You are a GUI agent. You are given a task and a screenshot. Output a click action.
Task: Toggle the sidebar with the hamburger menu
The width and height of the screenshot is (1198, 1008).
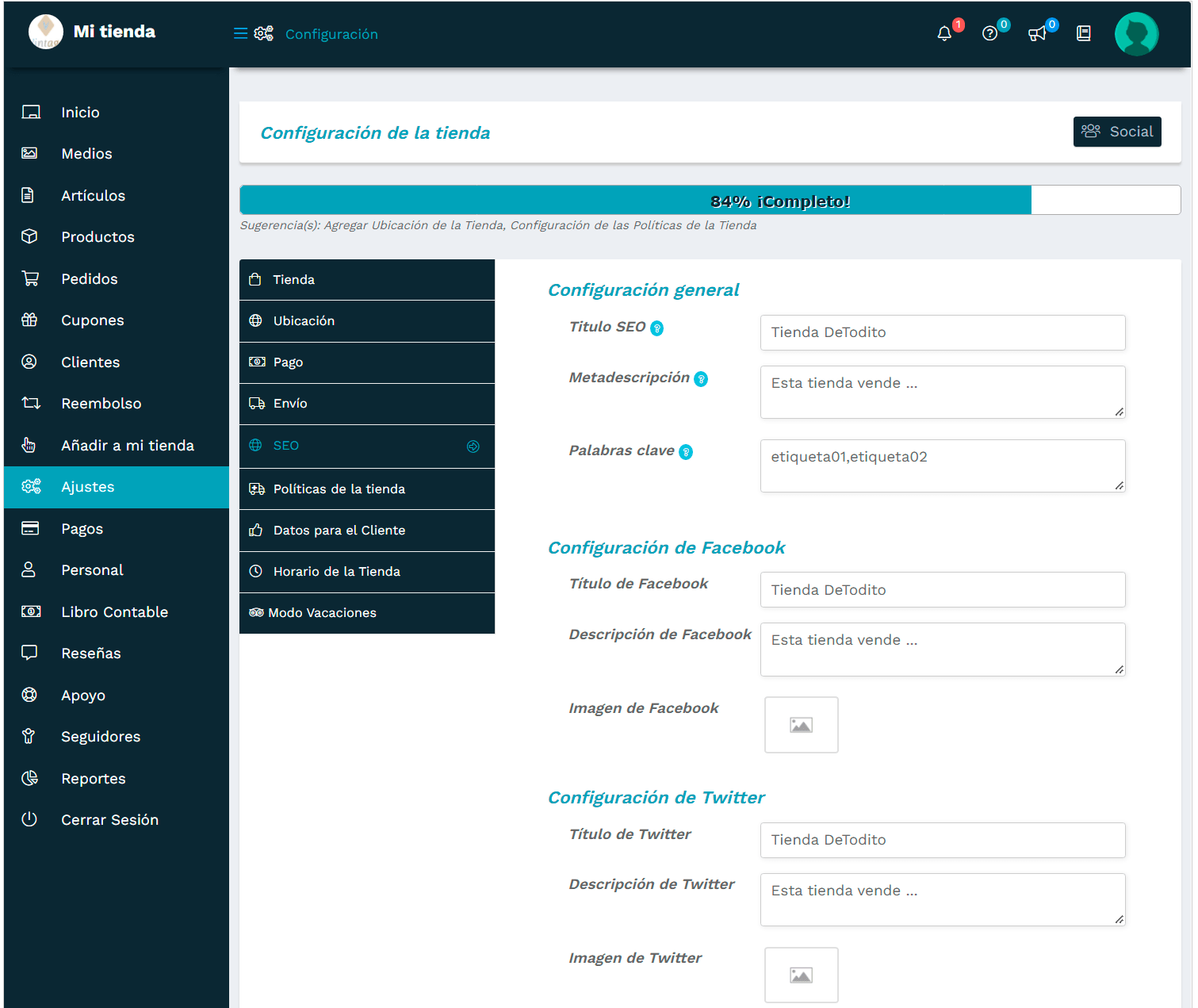[240, 33]
